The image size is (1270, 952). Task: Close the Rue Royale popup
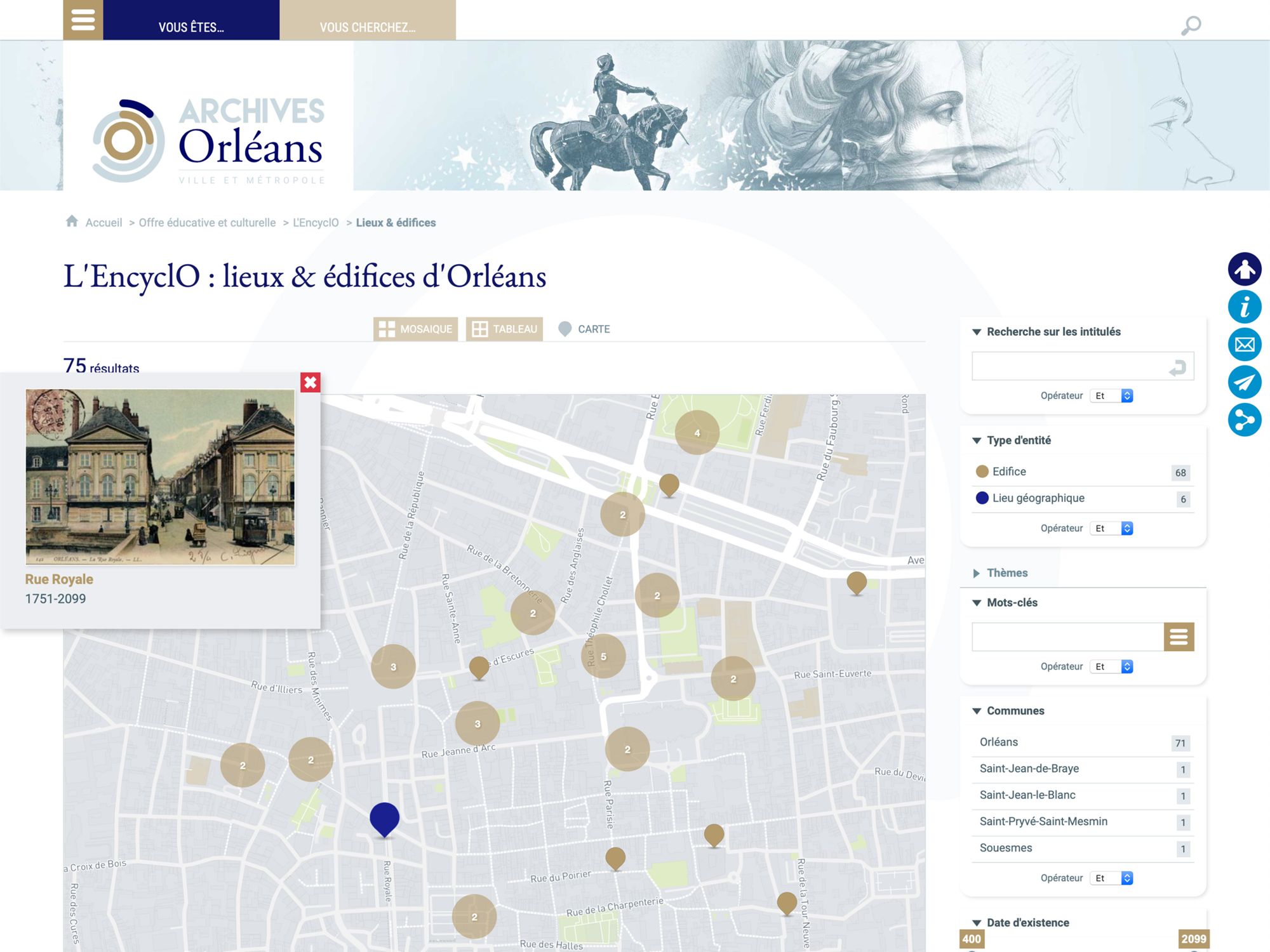[310, 383]
